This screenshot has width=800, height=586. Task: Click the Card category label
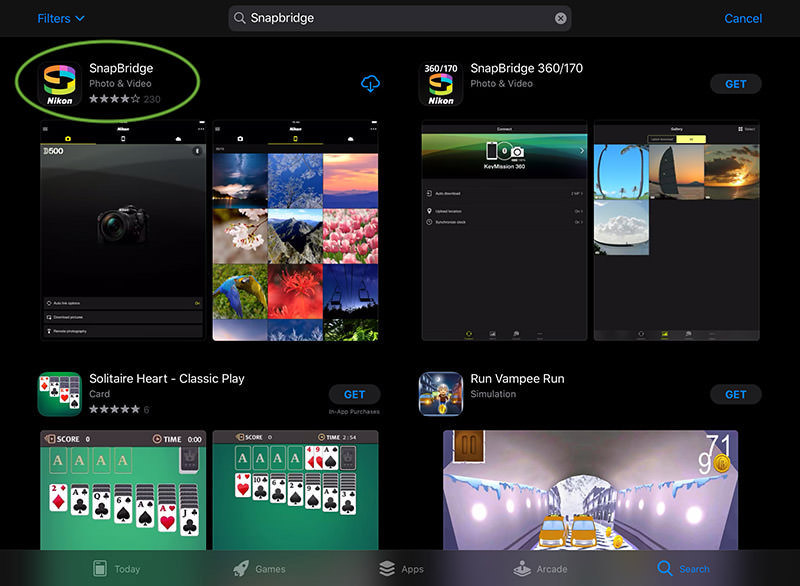[99, 394]
